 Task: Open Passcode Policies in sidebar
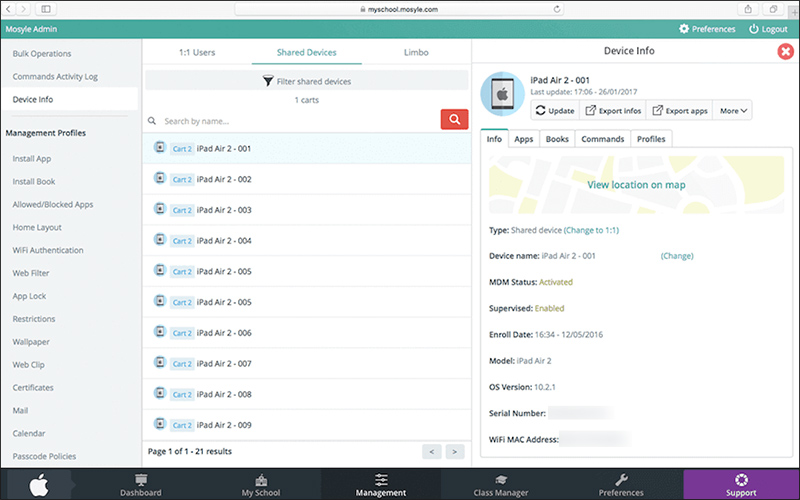[x=44, y=456]
